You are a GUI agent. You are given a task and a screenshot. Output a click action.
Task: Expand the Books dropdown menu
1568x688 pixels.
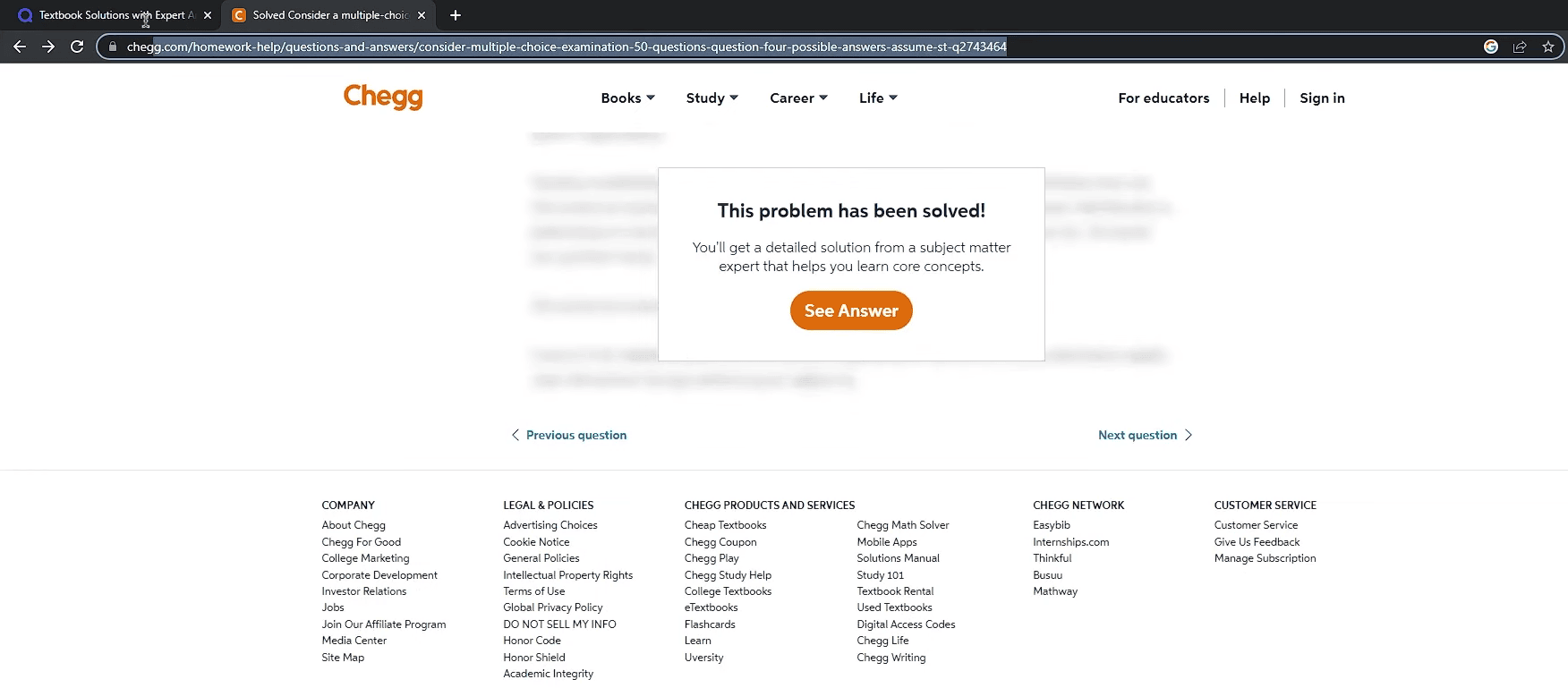click(627, 98)
